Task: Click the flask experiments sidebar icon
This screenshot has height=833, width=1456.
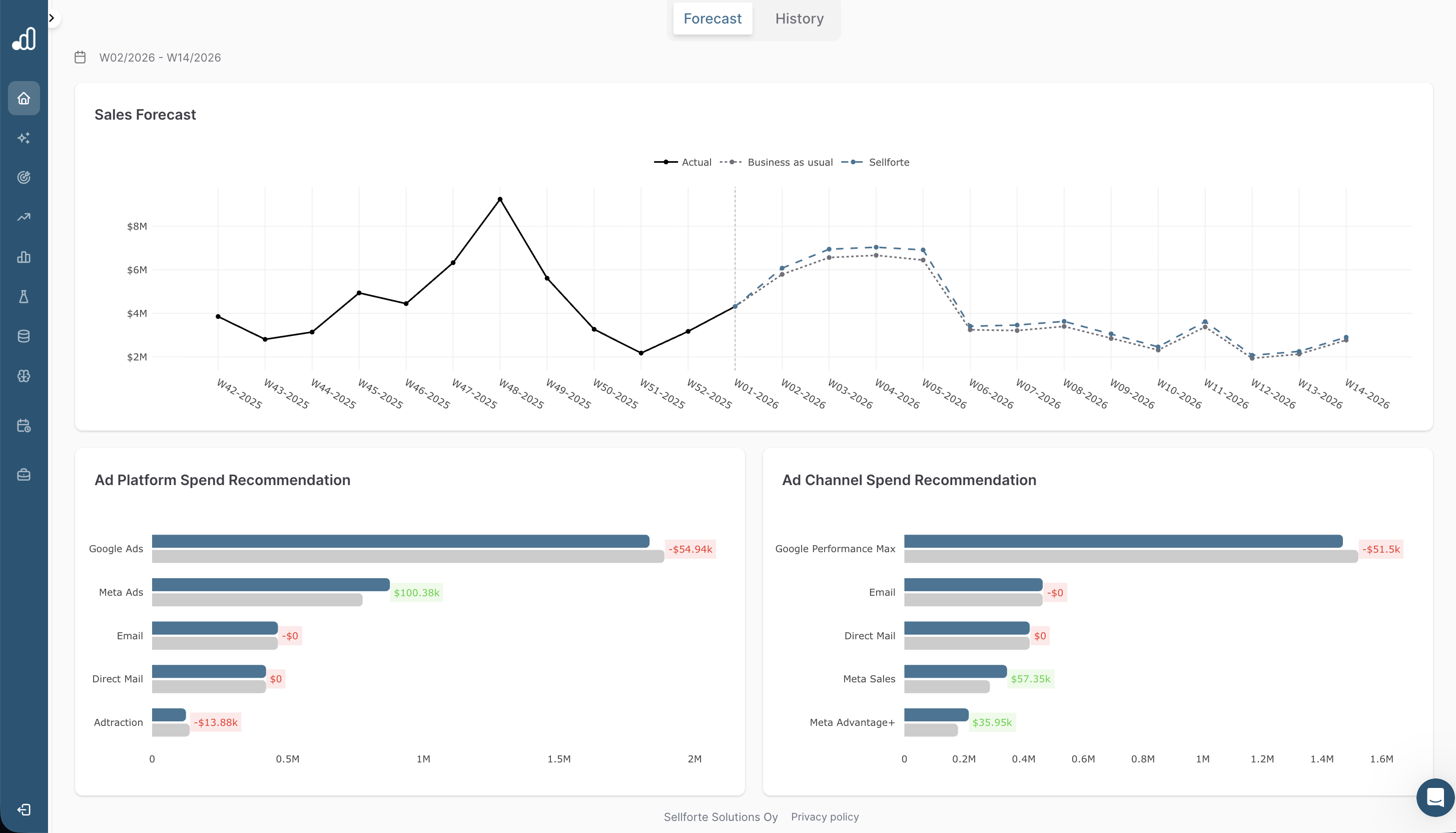Action: tap(24, 296)
